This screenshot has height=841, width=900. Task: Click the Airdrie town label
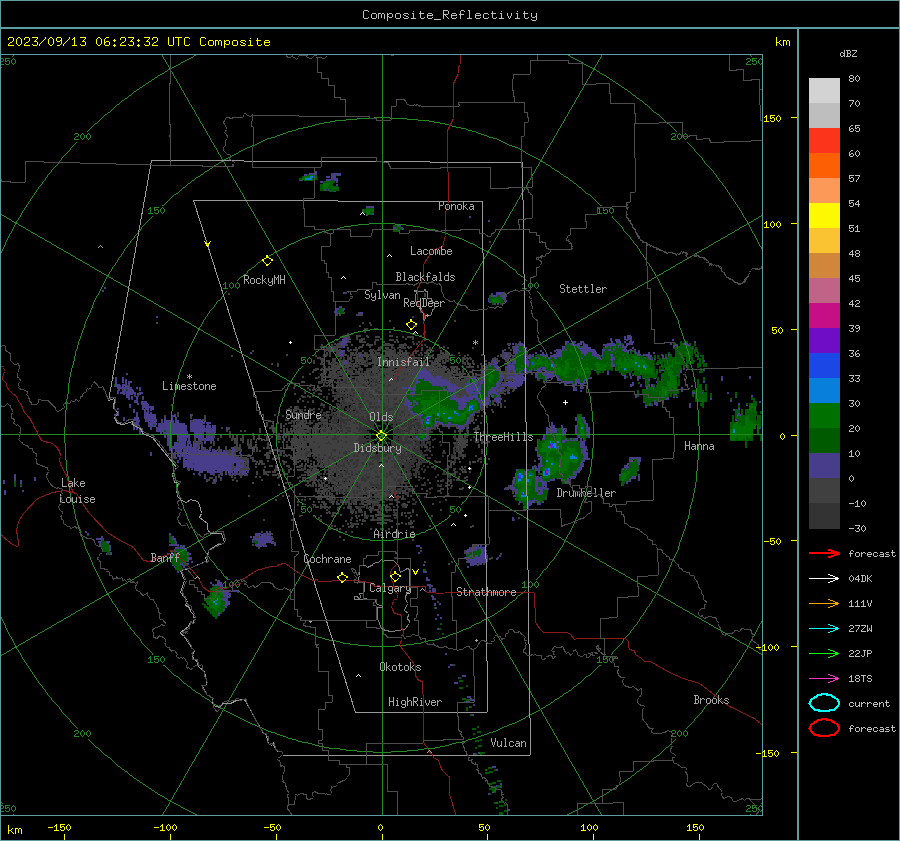[x=394, y=534]
